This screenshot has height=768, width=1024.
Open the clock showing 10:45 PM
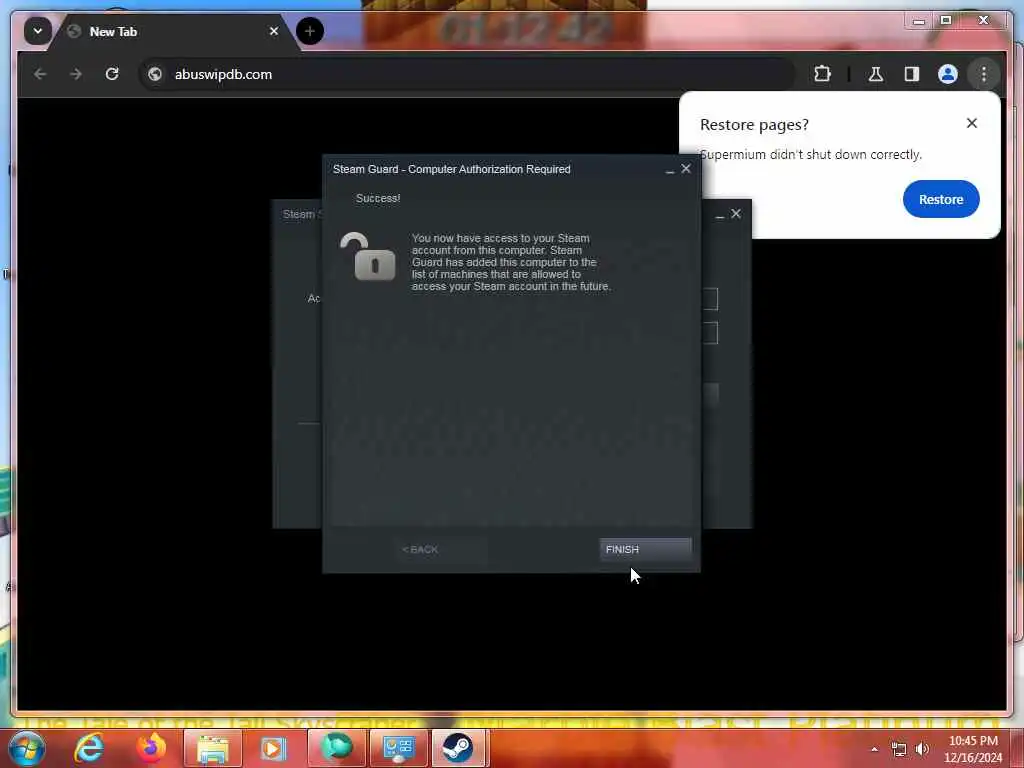tap(973, 748)
